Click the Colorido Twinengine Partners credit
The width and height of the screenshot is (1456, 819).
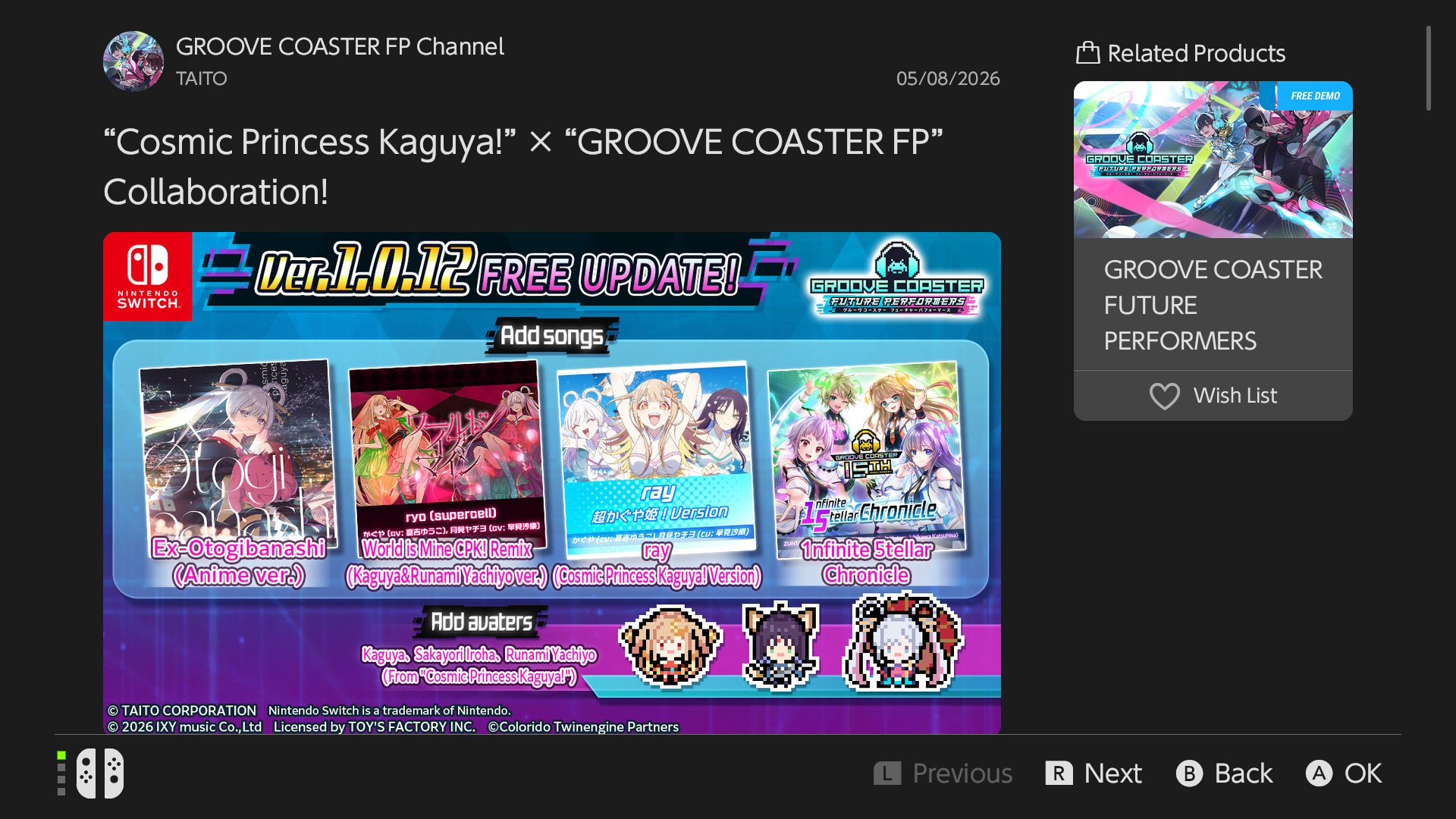tap(583, 726)
